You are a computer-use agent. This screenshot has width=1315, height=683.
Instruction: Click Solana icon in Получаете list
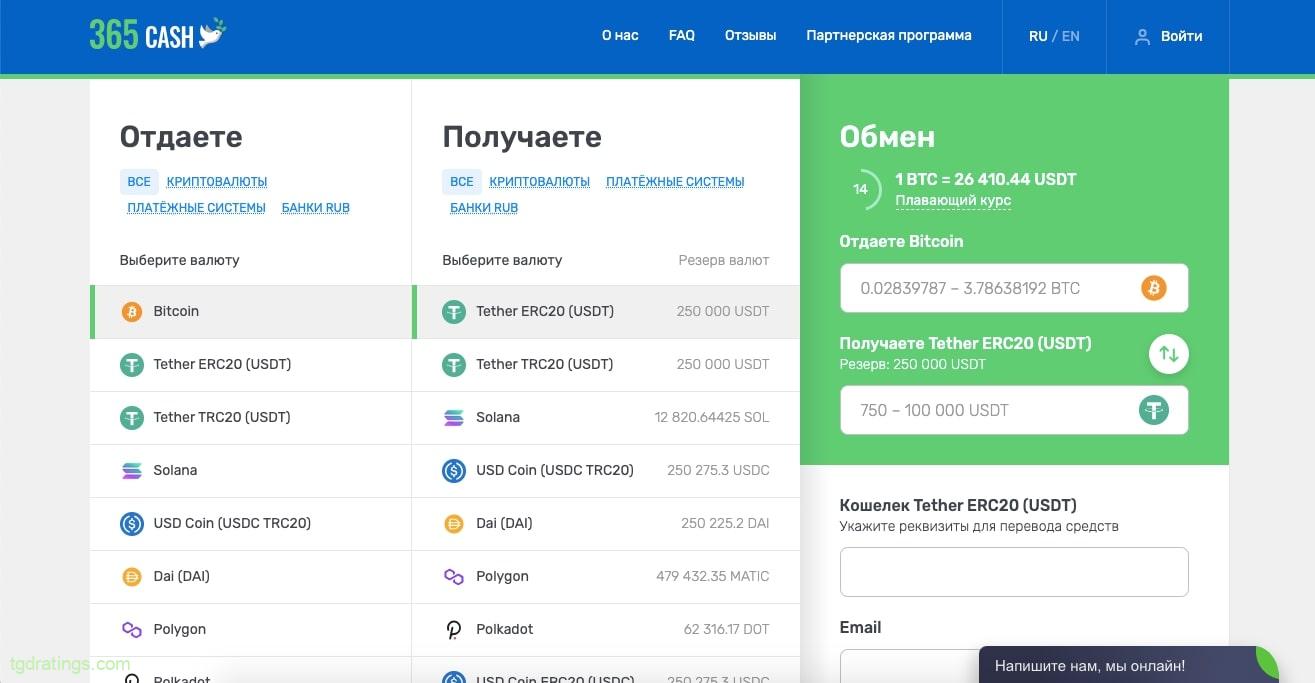click(x=454, y=418)
